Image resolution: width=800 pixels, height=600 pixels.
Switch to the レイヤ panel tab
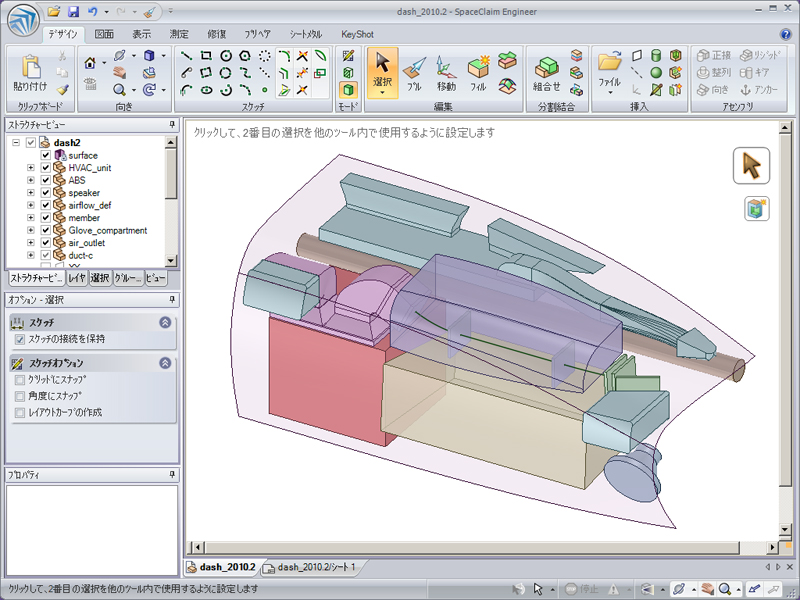pos(77,278)
